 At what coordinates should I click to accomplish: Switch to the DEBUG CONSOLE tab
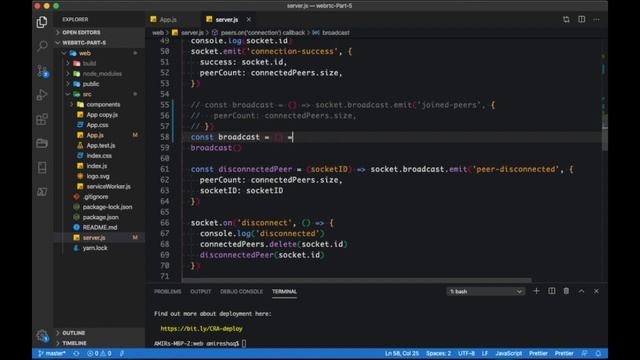click(241, 291)
